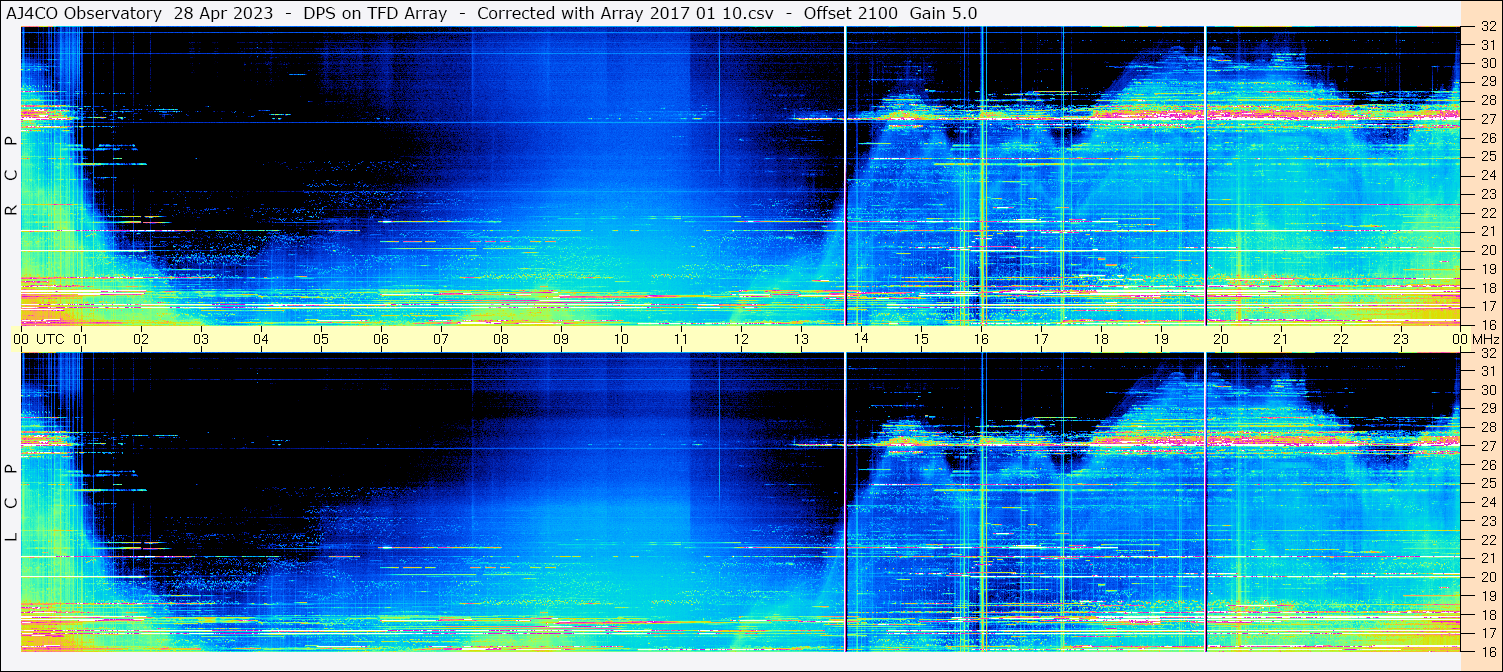
Task: Click the RCP label beside upper spectrogram
Action: coord(11,176)
